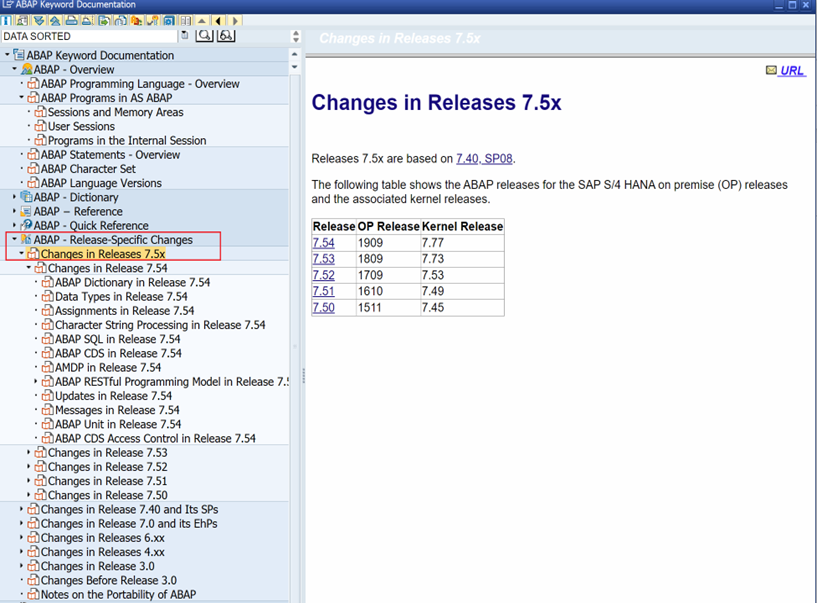The width and height of the screenshot is (817, 603).
Task: Select Programs in the Internal Session
Action: 127,141
